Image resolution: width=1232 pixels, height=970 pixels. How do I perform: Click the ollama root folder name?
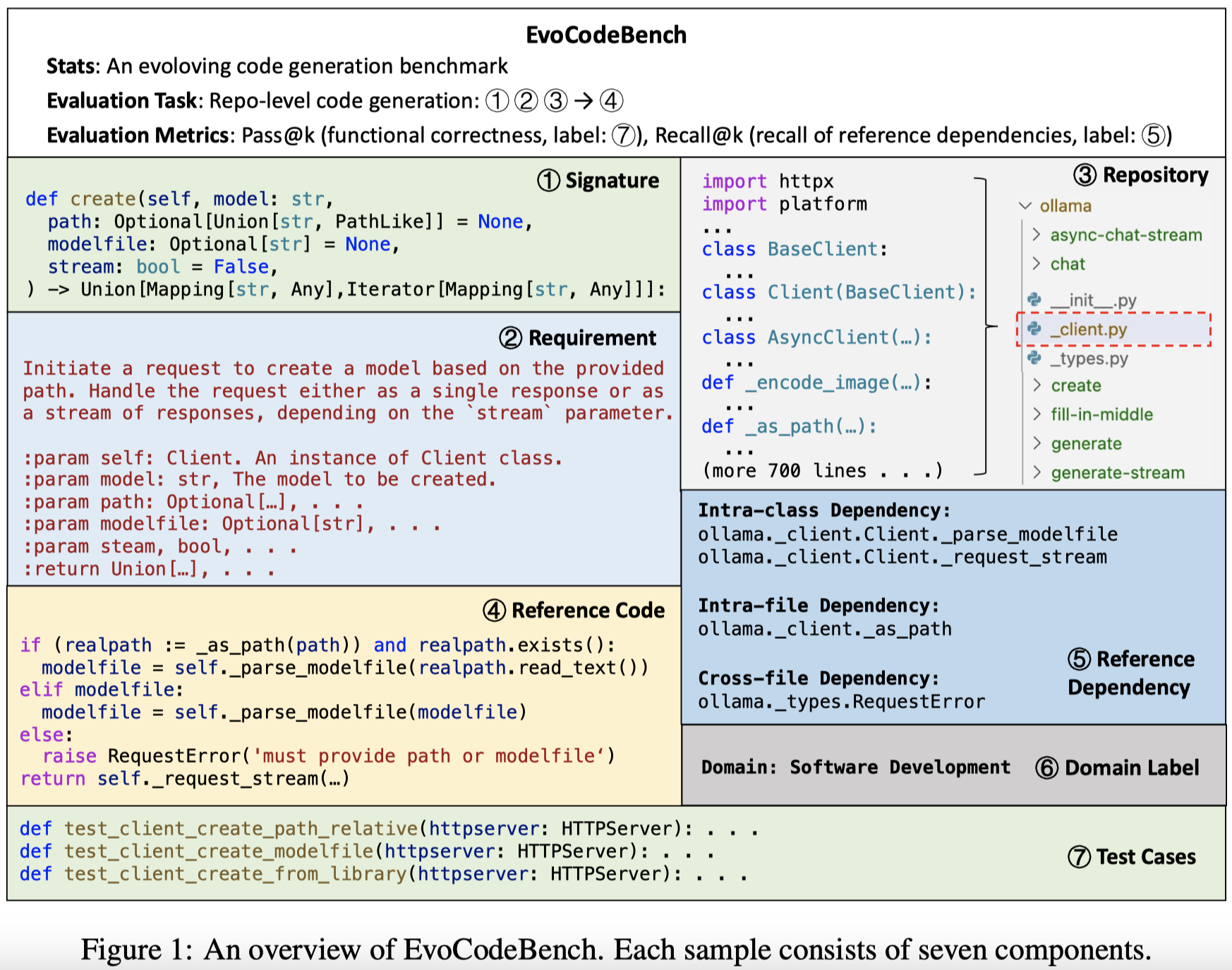coord(1065,206)
